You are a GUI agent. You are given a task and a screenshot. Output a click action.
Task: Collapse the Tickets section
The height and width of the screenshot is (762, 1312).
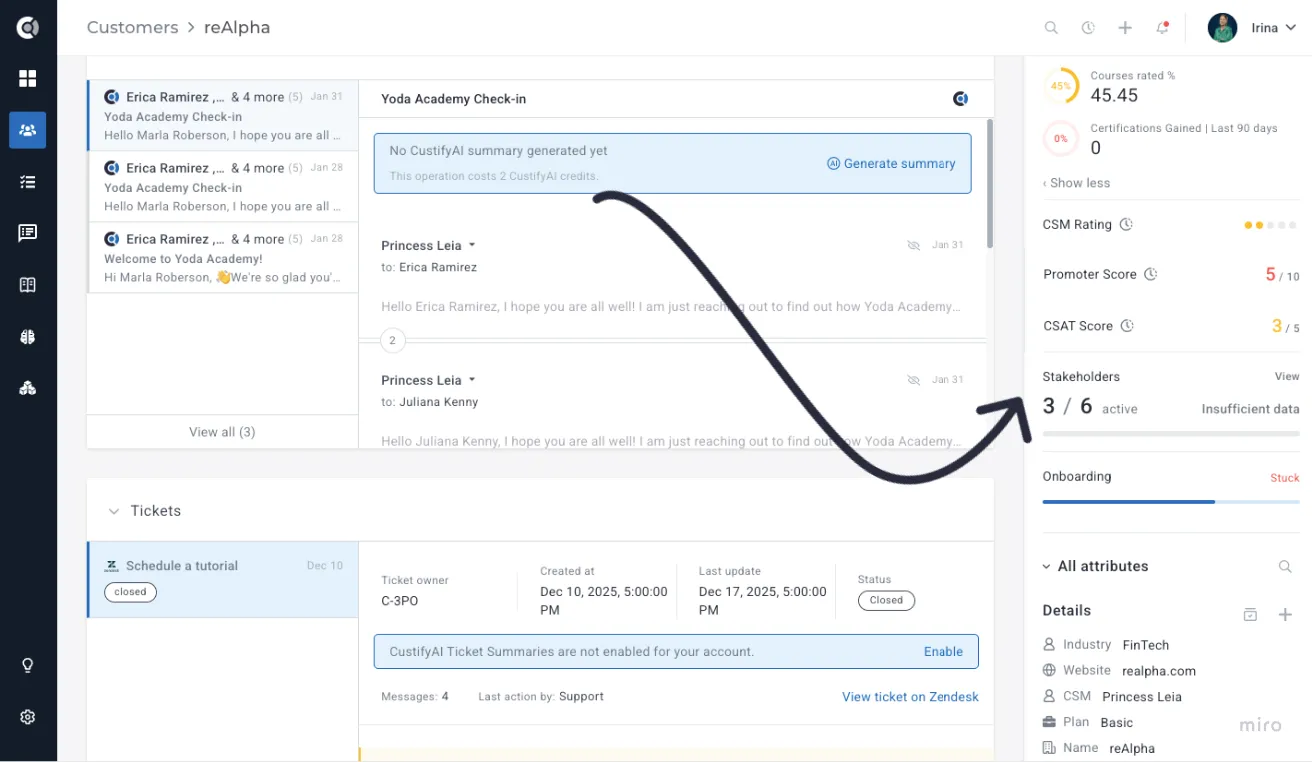[113, 511]
